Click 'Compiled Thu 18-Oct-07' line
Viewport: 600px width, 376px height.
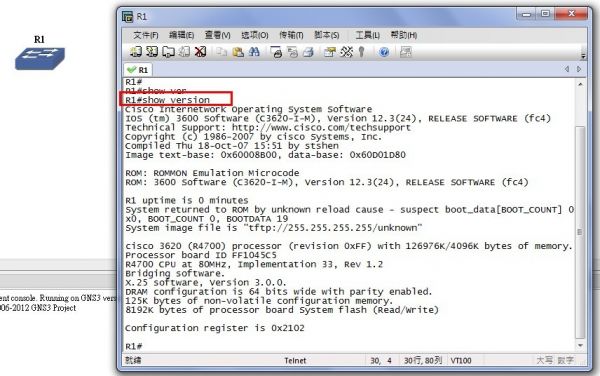(x=232, y=145)
